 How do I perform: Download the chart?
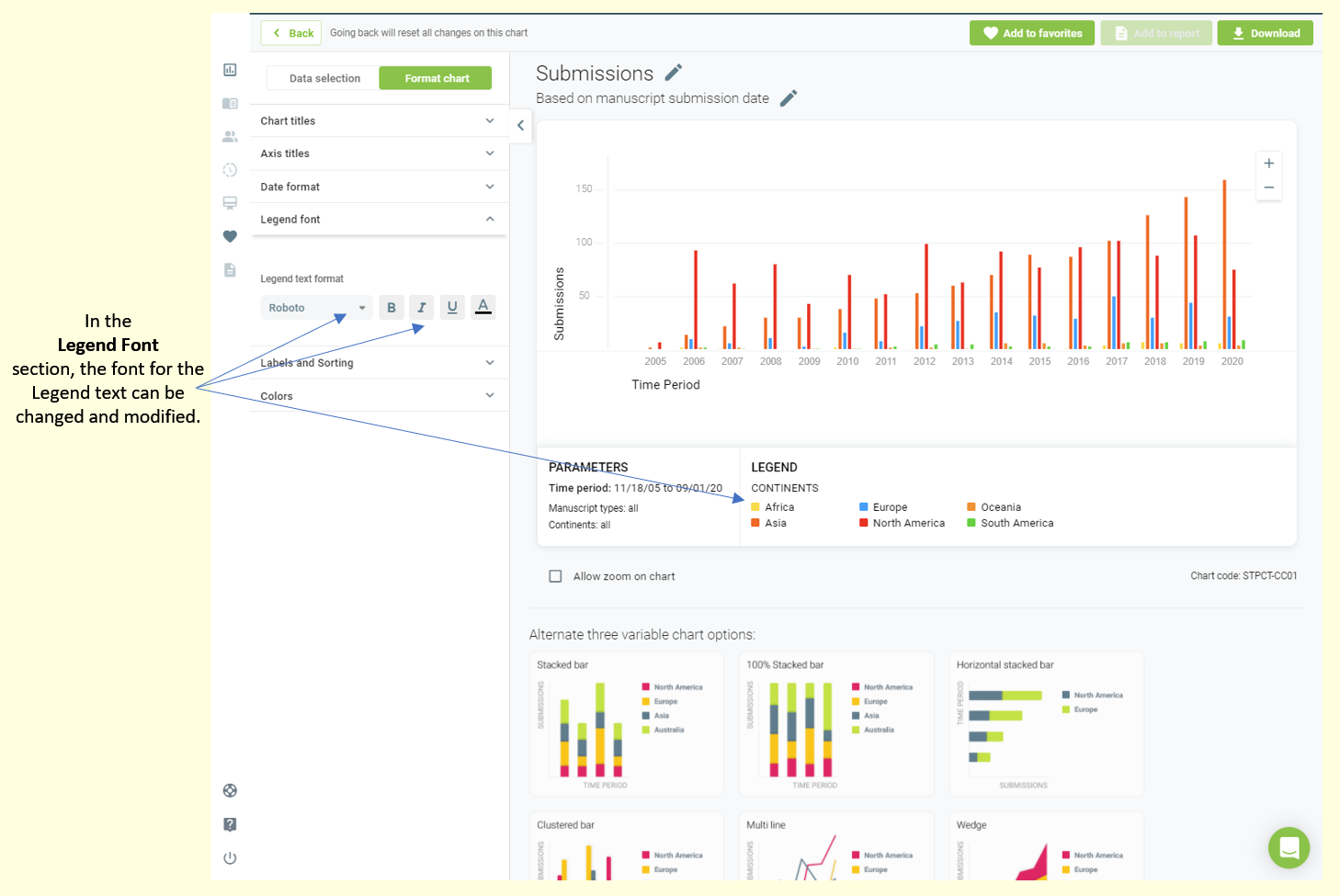point(1266,33)
